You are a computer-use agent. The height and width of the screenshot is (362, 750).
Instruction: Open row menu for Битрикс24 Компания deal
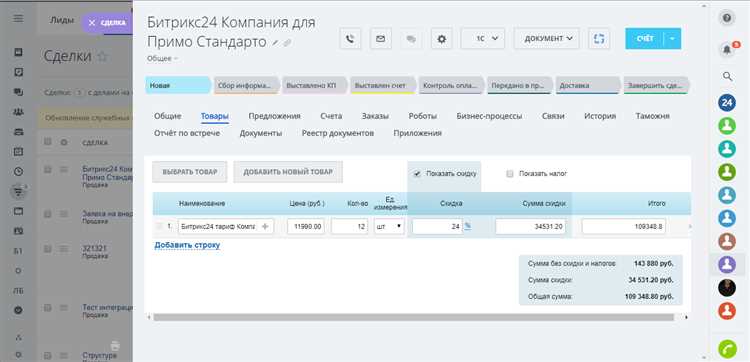pos(64,169)
